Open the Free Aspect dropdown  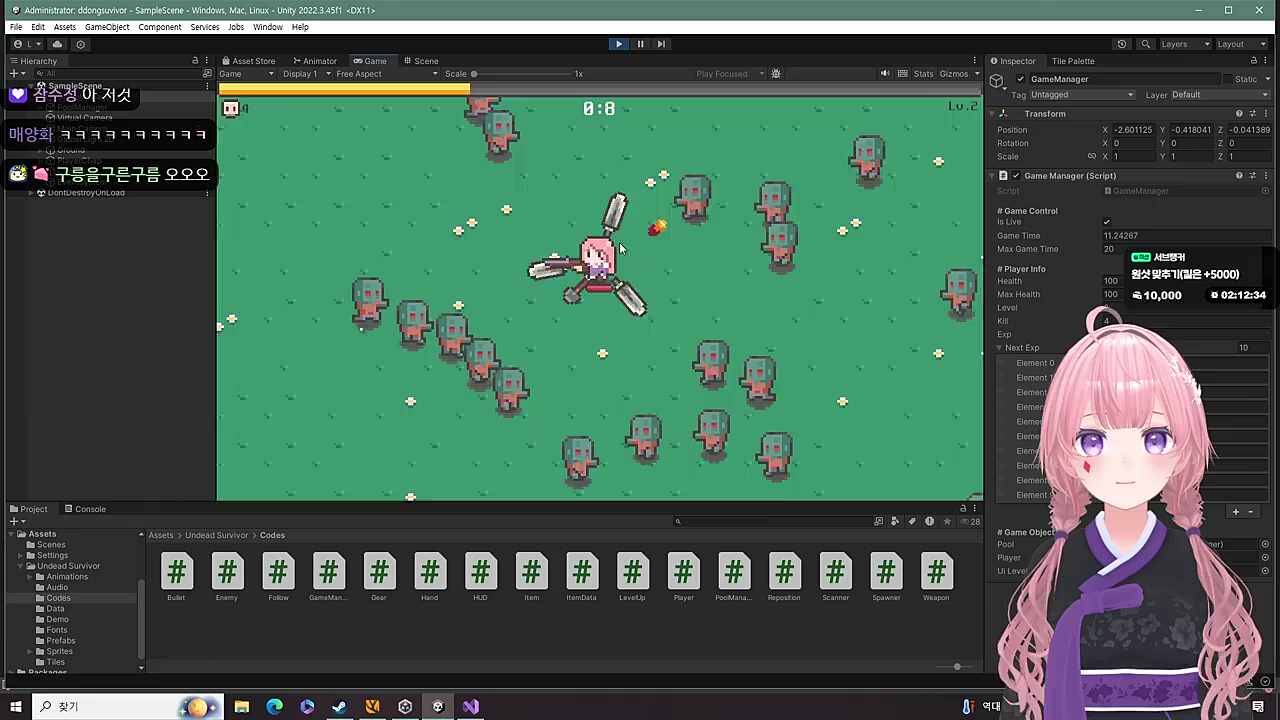coord(387,74)
